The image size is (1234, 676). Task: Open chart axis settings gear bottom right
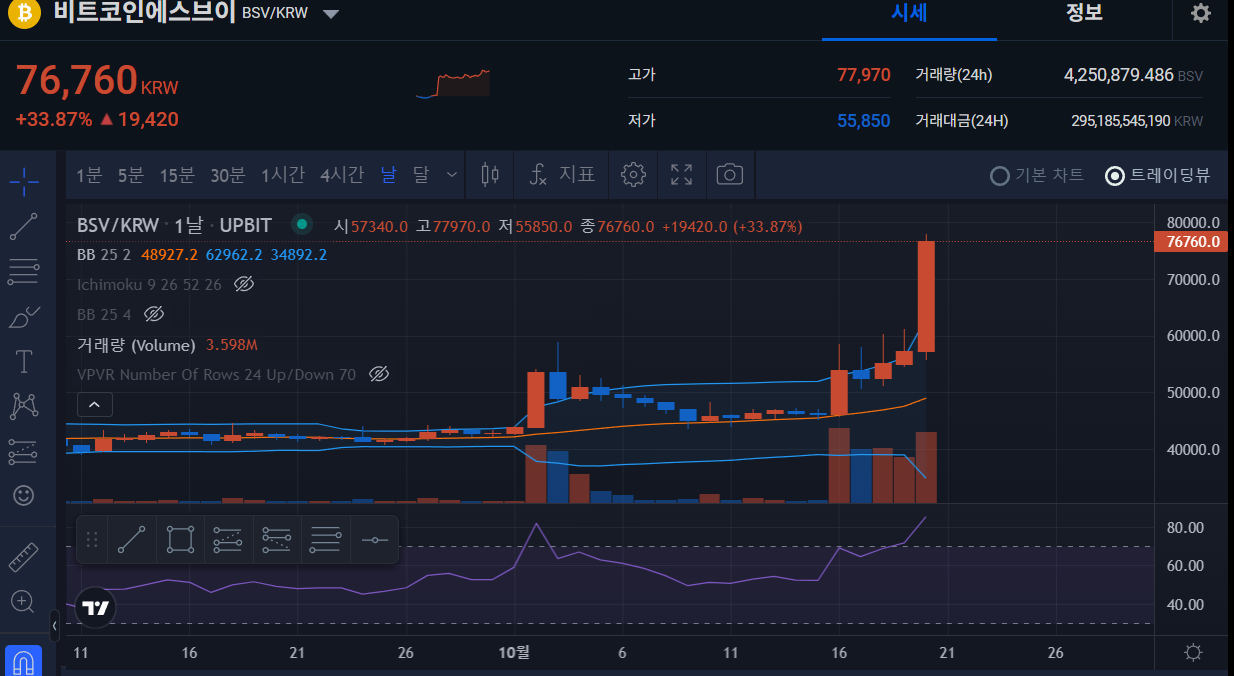(x=1193, y=653)
